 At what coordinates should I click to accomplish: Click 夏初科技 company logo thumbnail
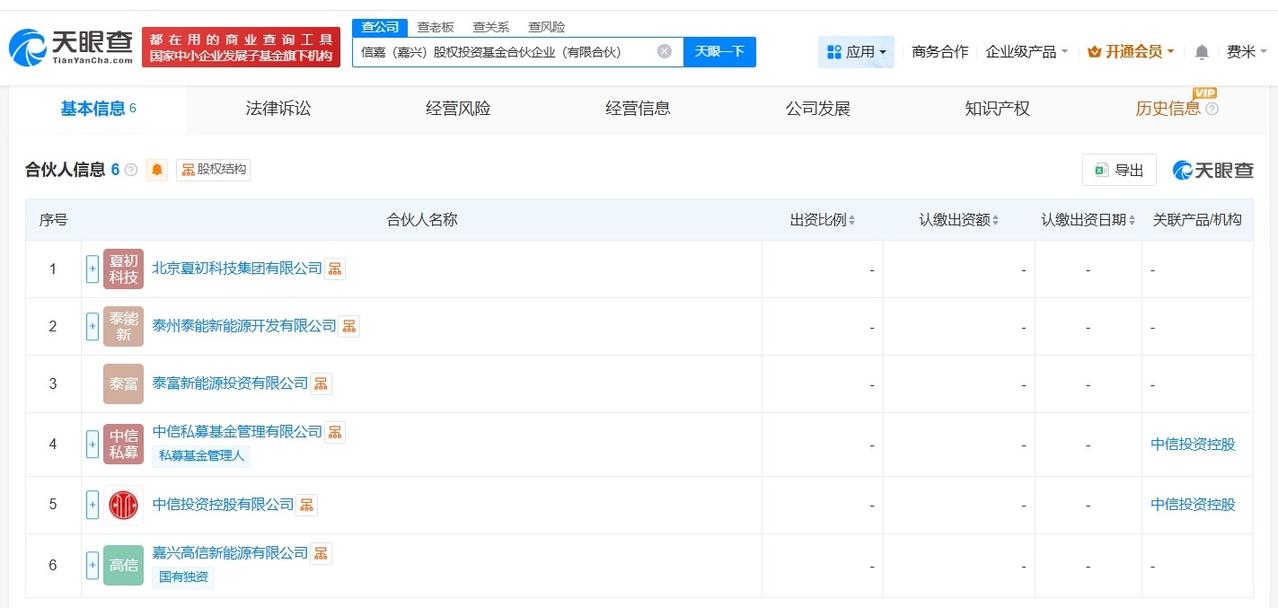point(123,269)
